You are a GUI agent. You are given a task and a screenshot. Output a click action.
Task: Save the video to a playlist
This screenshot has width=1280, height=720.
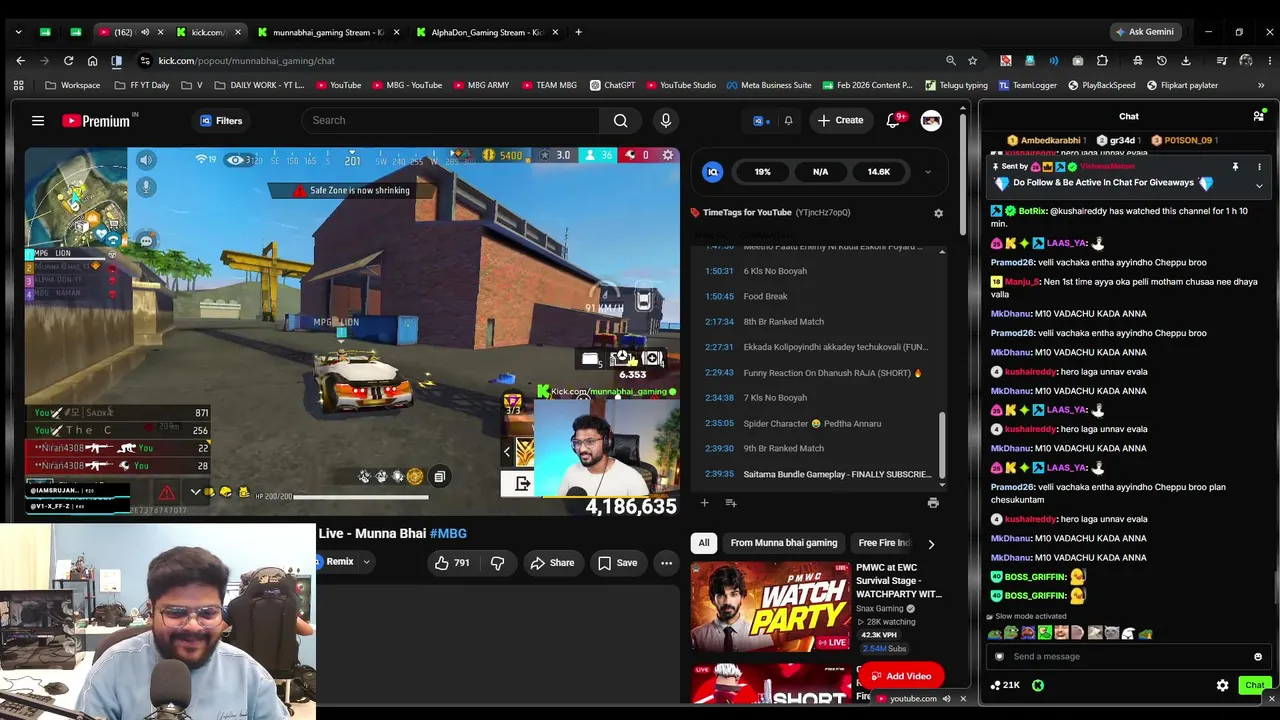(617, 563)
